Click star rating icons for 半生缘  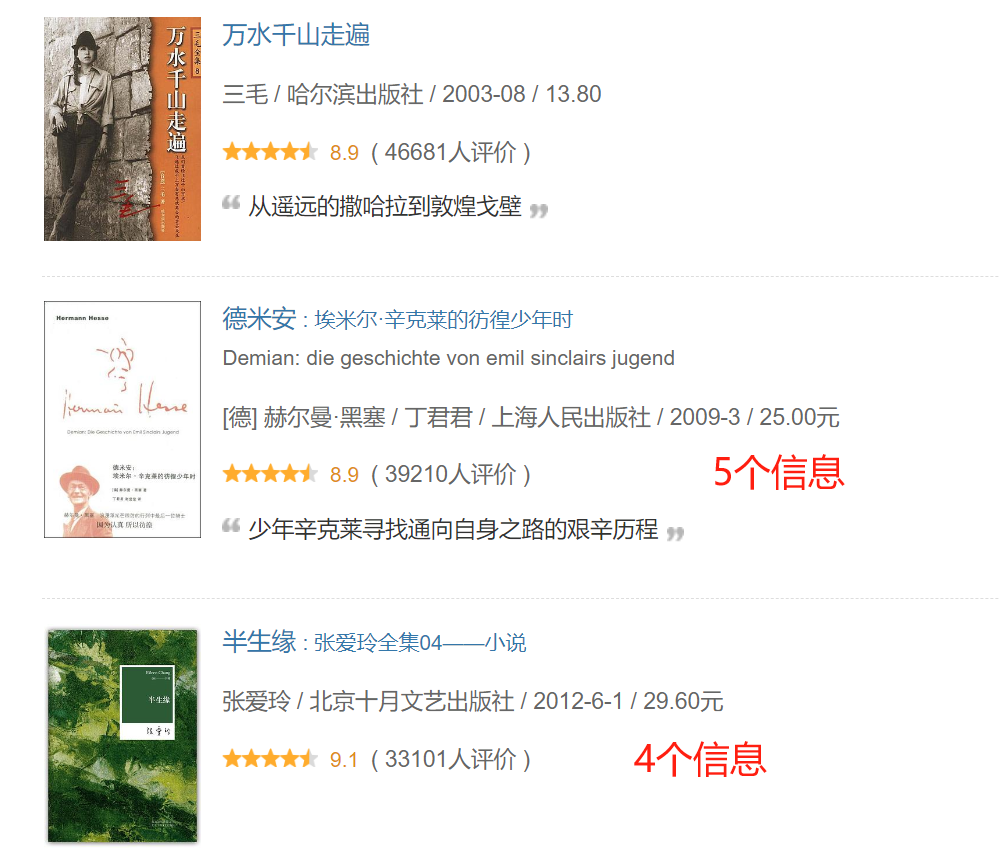click(x=270, y=759)
